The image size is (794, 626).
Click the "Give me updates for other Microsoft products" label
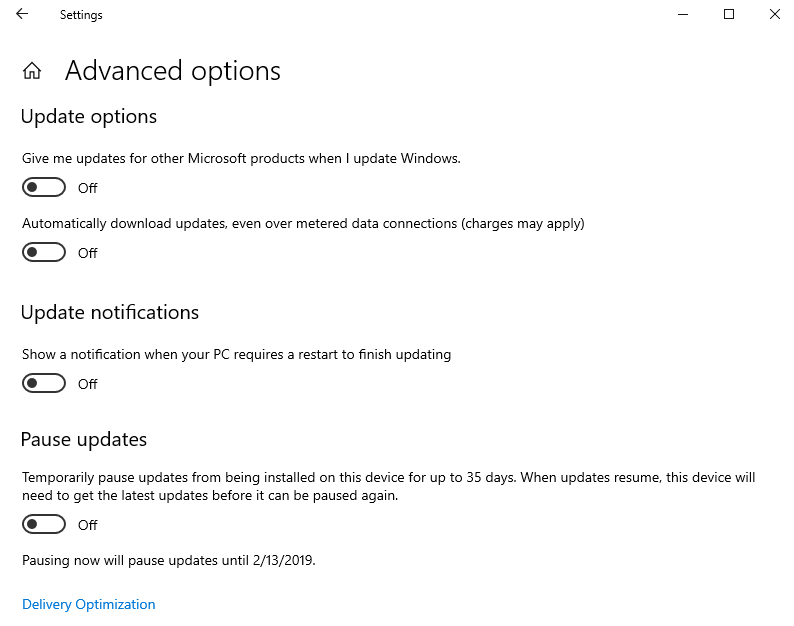point(241,158)
